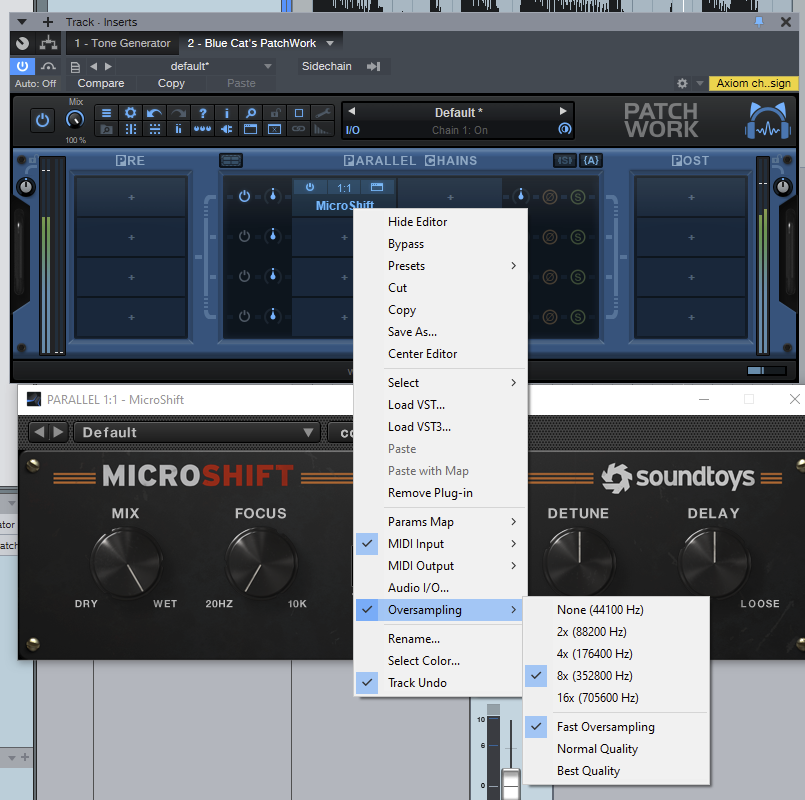Click the vertical dotted columns layout icon
The image size is (805, 800).
tap(130, 129)
